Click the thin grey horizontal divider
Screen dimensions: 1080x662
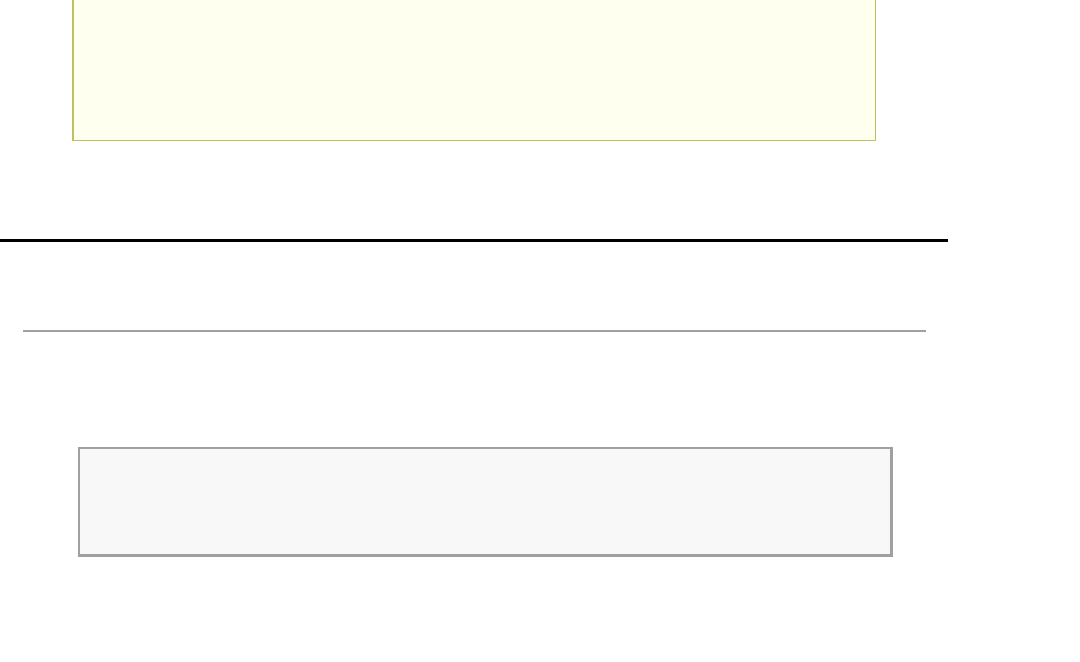474,330
